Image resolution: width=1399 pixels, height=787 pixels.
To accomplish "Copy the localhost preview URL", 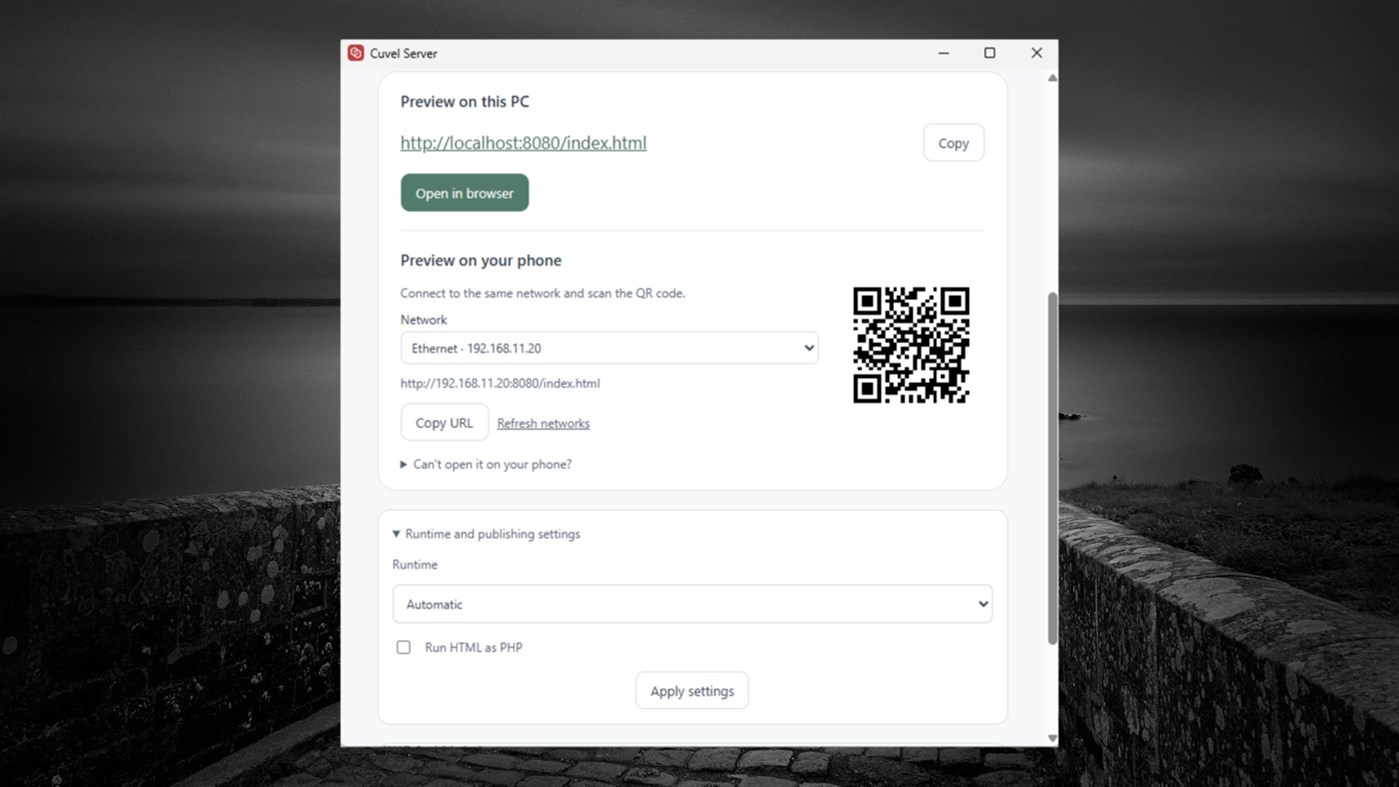I will (x=953, y=143).
